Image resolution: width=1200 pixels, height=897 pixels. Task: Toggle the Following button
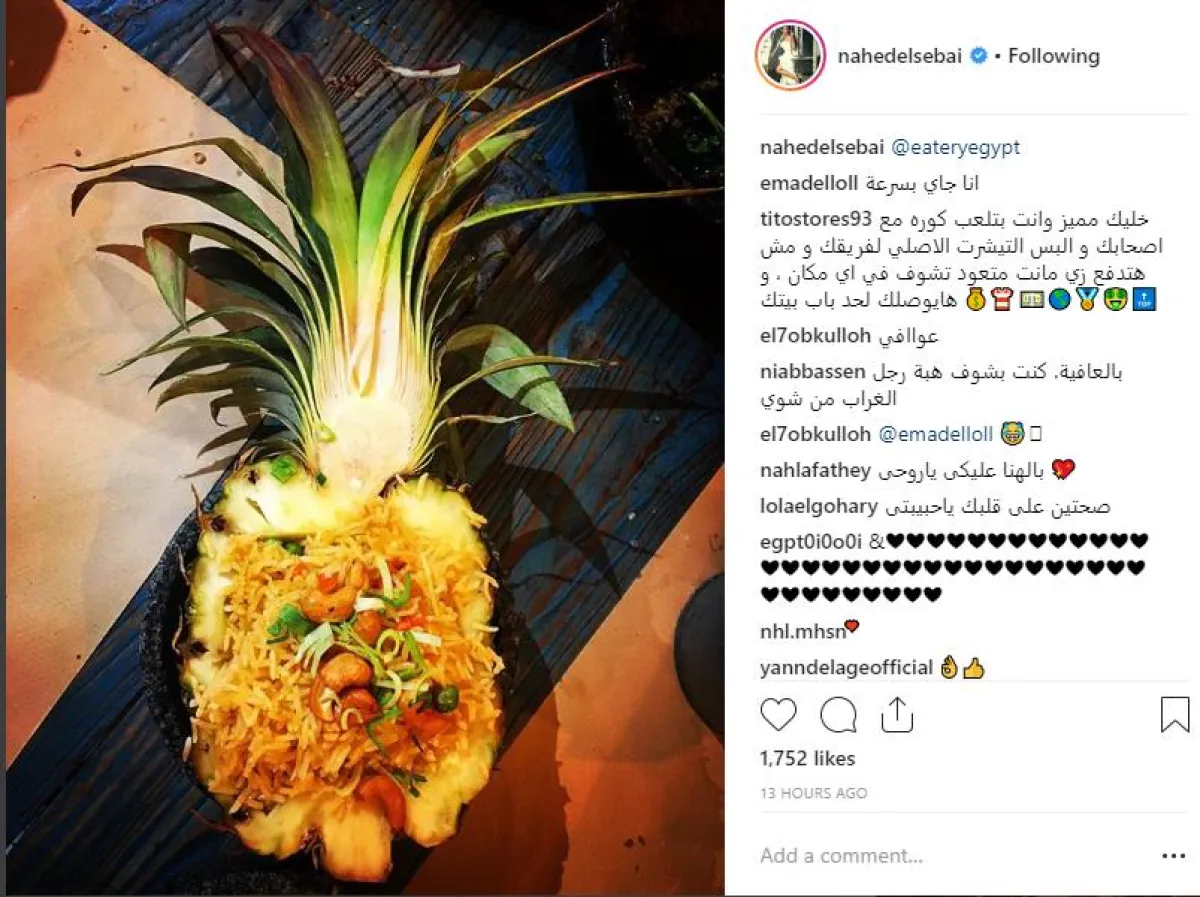click(1053, 56)
